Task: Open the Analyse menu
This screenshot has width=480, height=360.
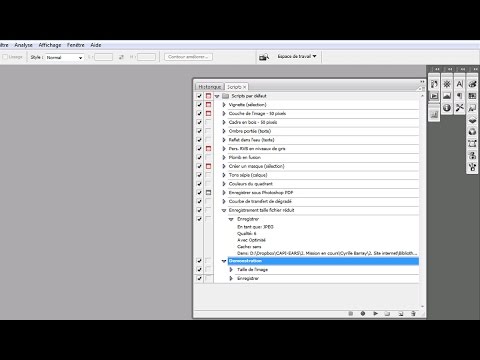Action: 23,45
